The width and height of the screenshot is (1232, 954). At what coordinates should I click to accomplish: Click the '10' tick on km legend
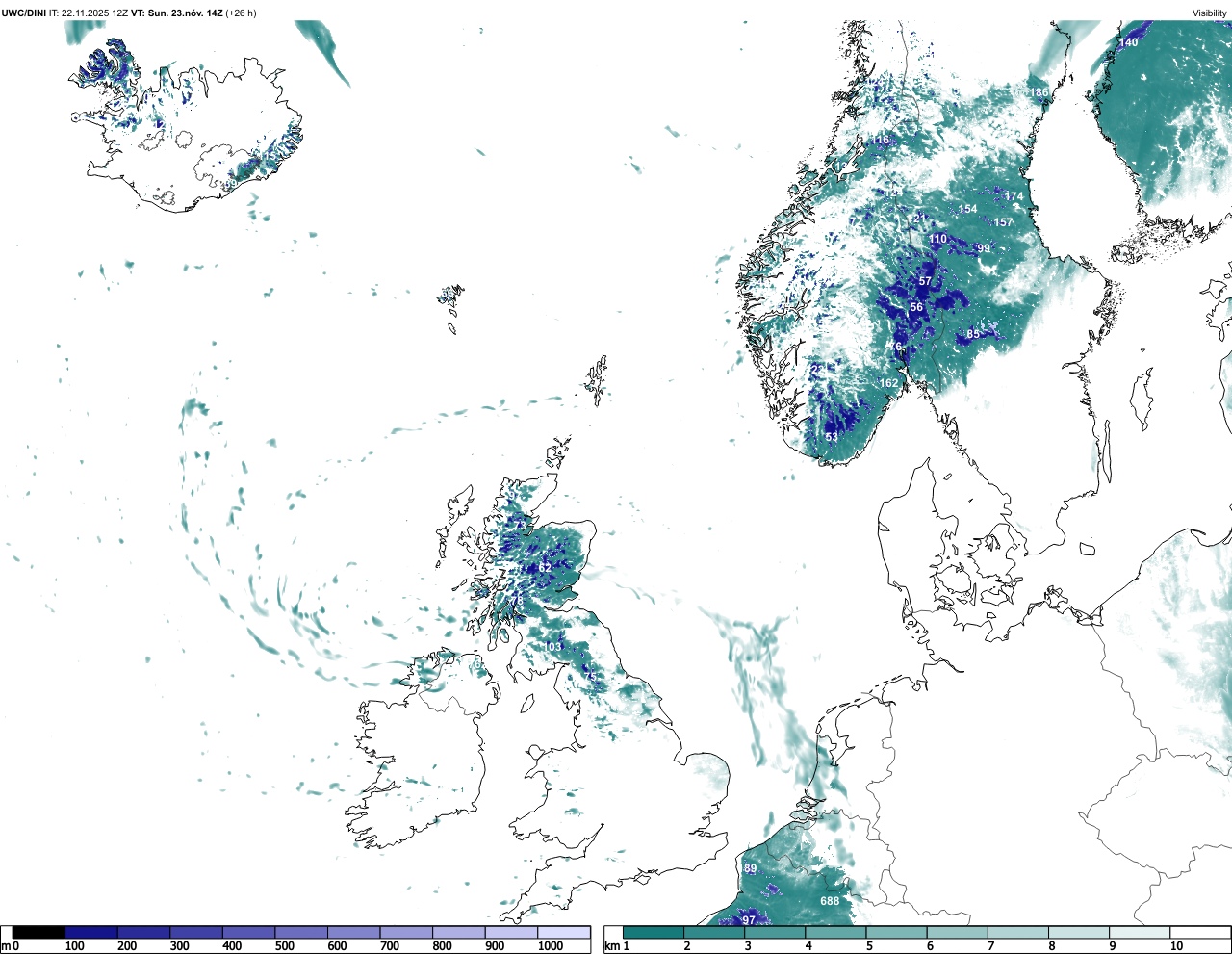coord(1177,946)
